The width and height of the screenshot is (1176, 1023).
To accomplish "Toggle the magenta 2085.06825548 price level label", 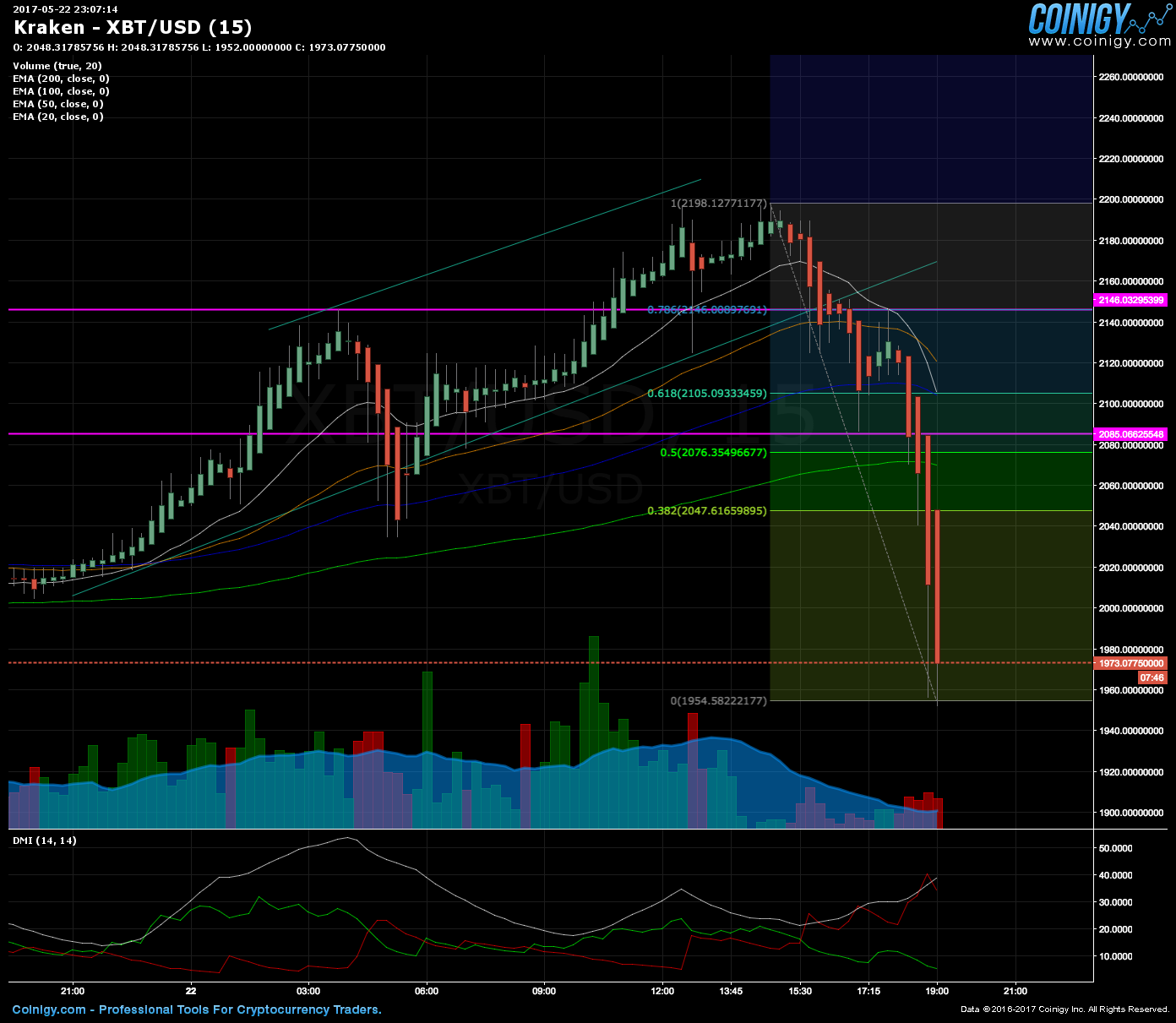I will tap(1131, 434).
